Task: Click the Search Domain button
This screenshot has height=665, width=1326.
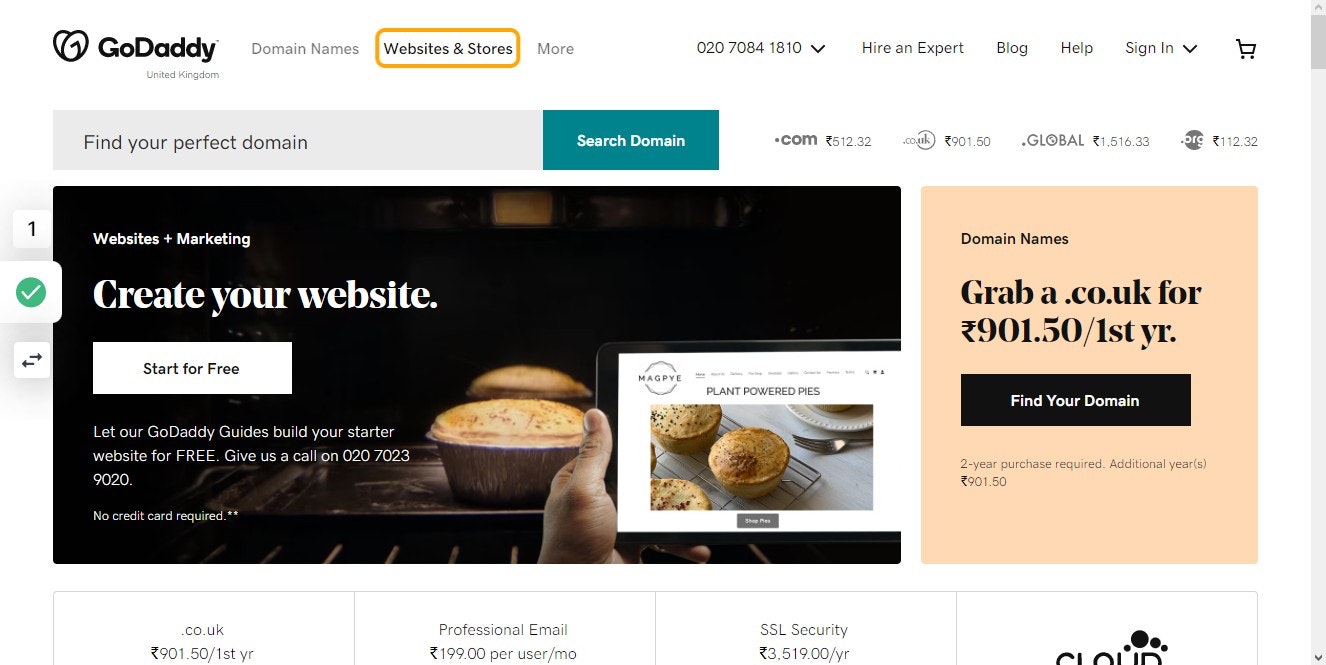Action: pyautogui.click(x=631, y=140)
